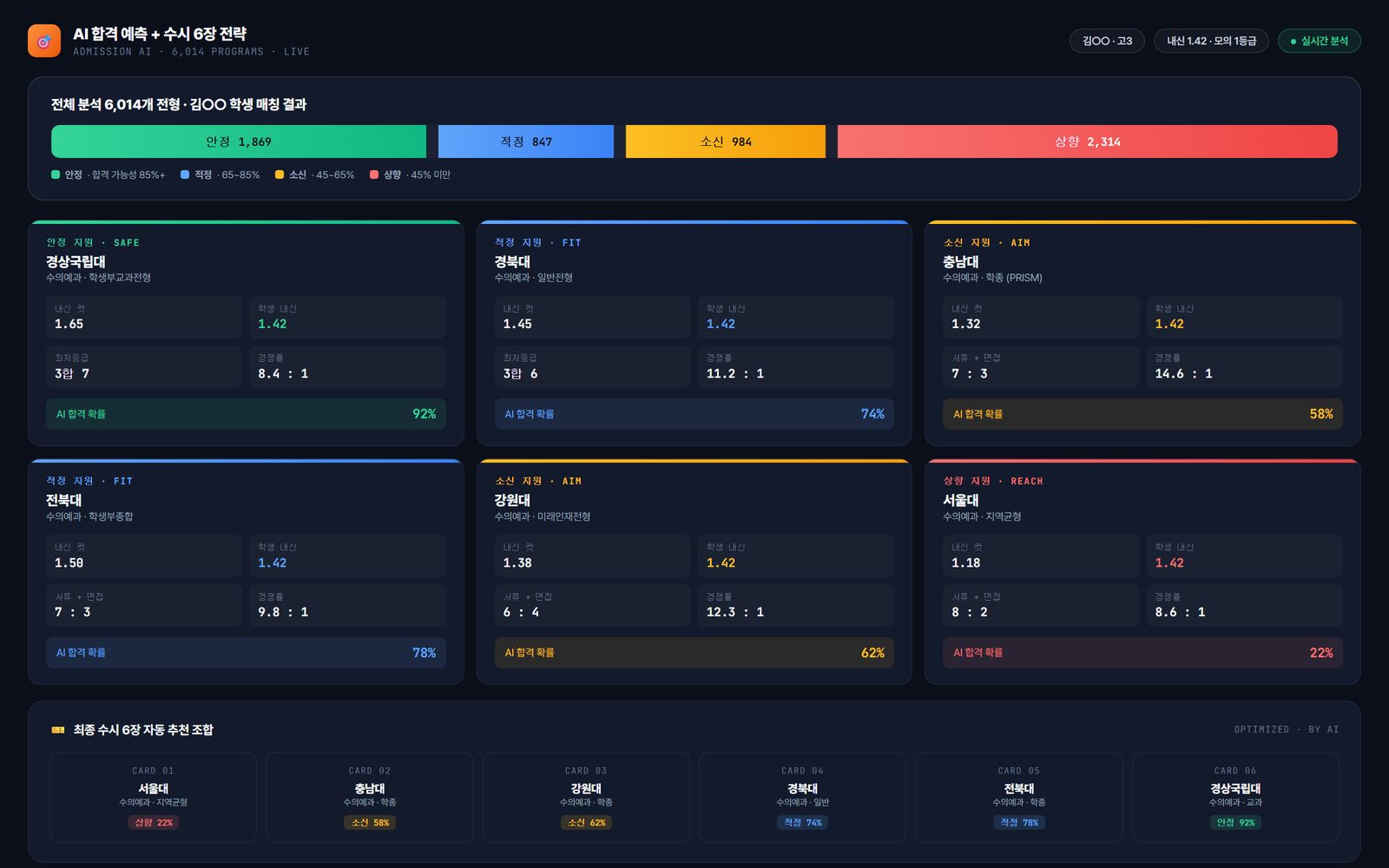The width and height of the screenshot is (1389, 868).
Task: Click the 74% AI 합격 확률 bar for 경북대
Action: tap(694, 414)
